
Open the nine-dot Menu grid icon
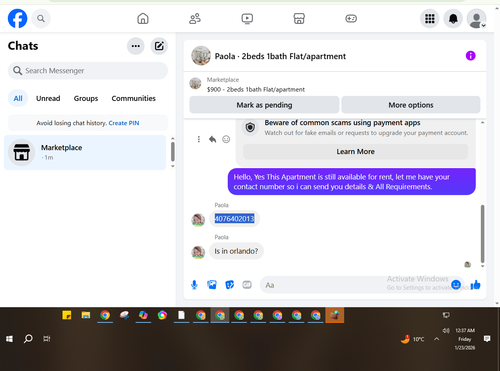[430, 18]
